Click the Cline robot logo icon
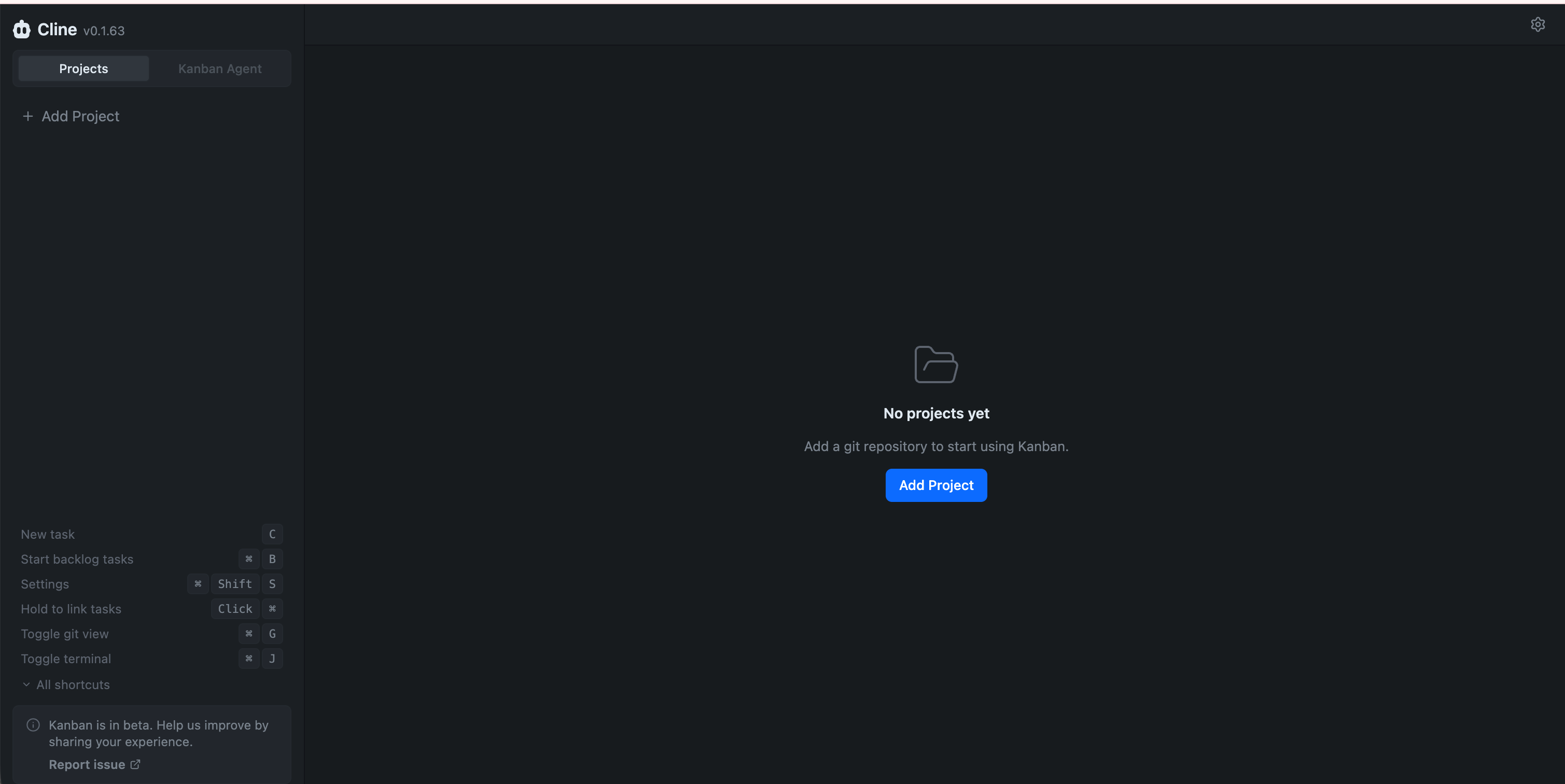 (x=22, y=29)
